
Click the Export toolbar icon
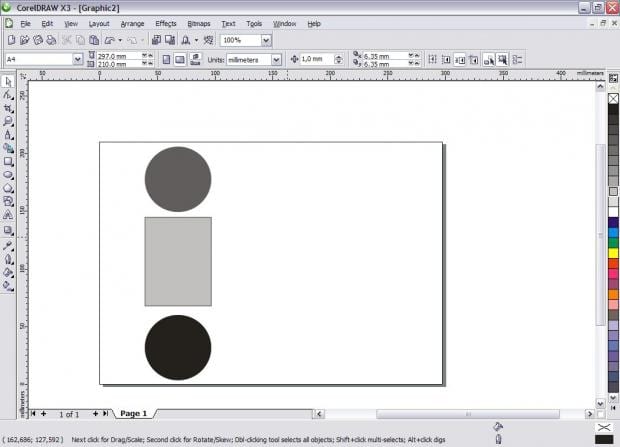pyautogui.click(x=170, y=40)
